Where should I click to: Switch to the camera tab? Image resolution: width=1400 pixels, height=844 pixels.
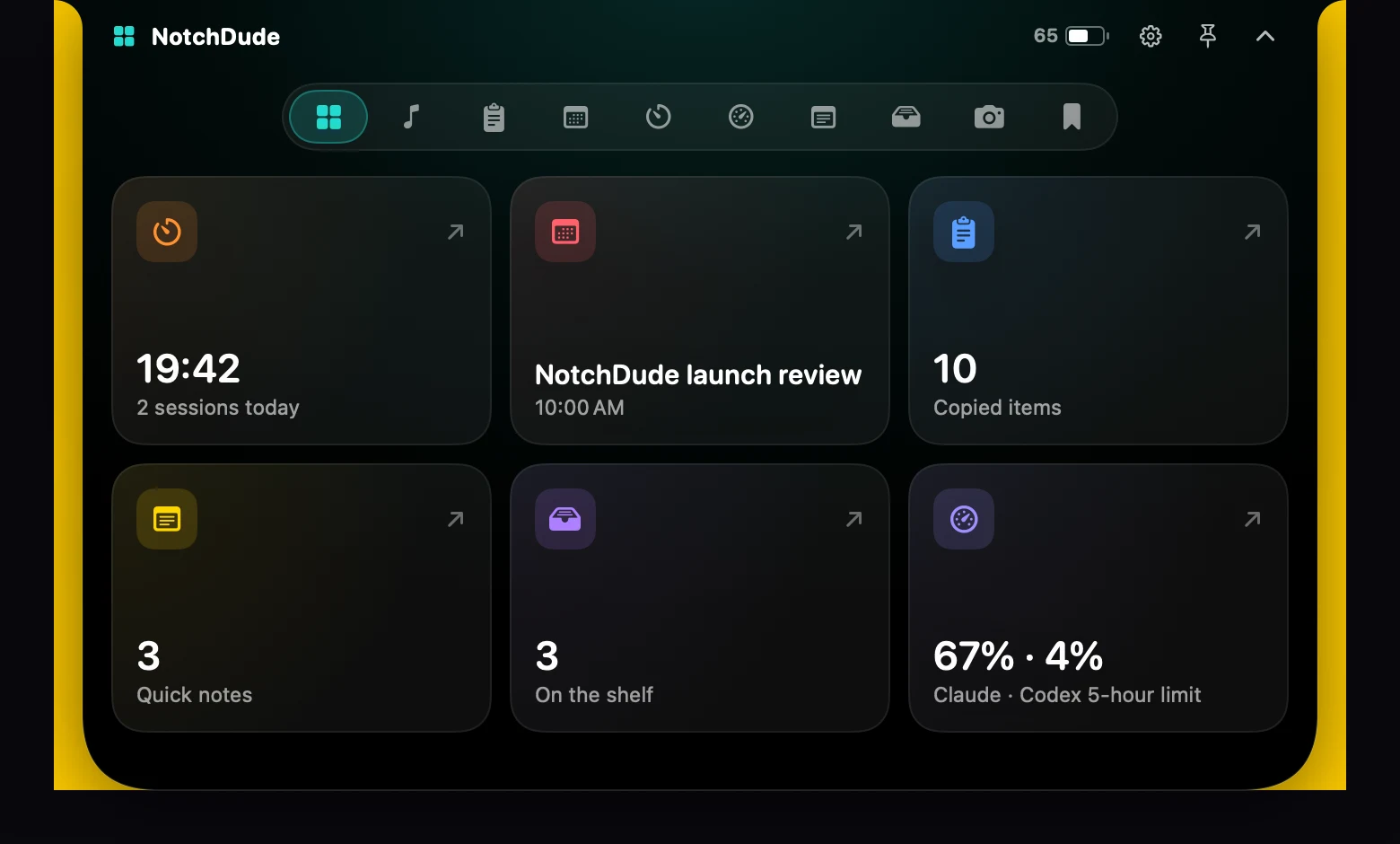coord(989,117)
